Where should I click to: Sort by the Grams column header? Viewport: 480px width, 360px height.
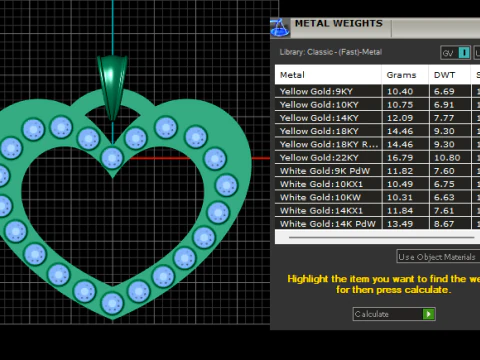405,75
